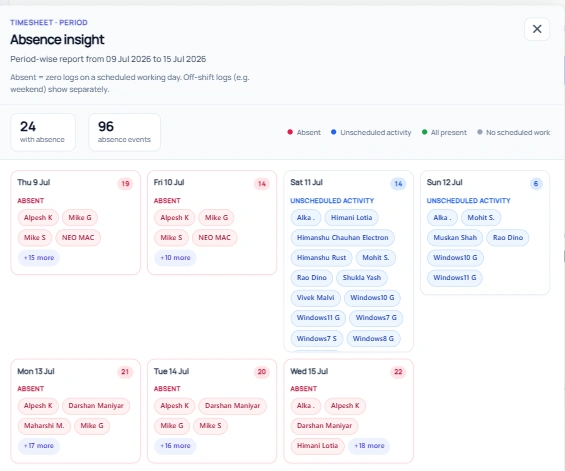Image resolution: width=565 pixels, height=471 pixels.
Task: Click the 6 count badge on Sun 12 Jul
Action: 536,184
